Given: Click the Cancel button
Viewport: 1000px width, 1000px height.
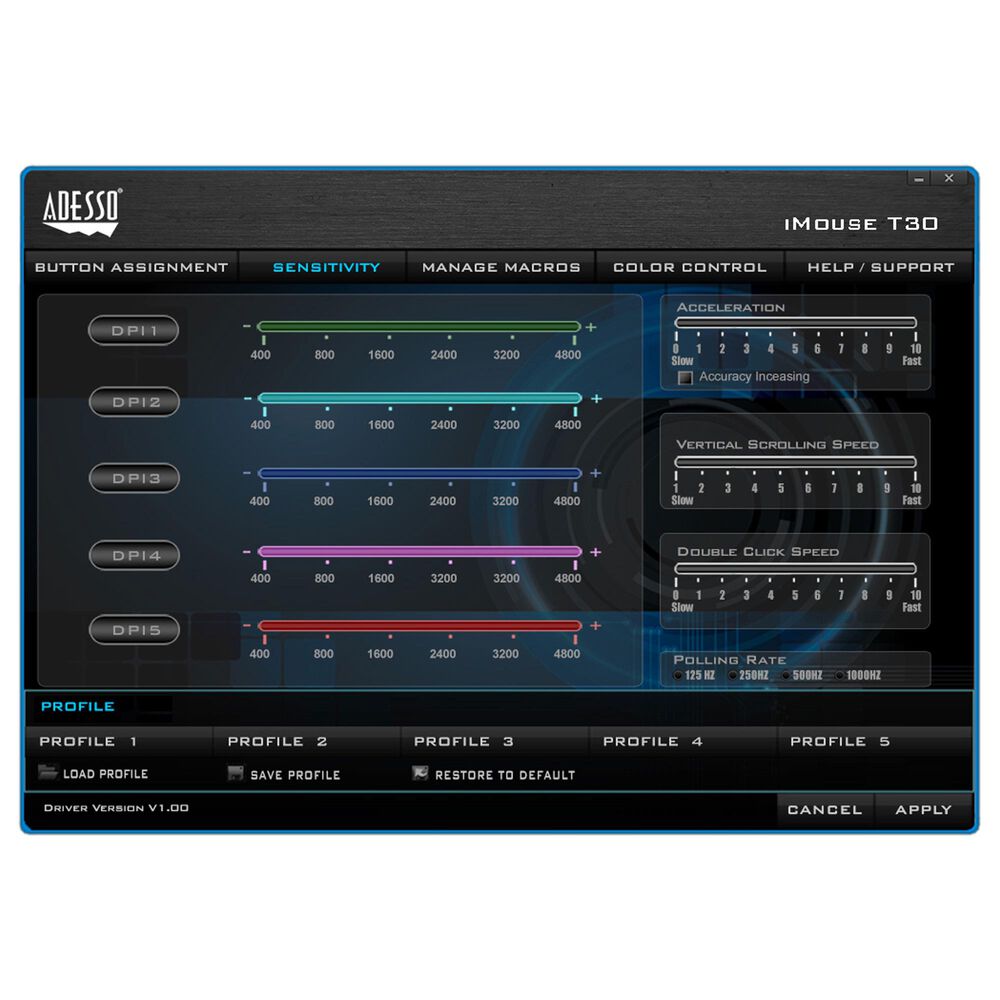Looking at the screenshot, I should (825, 809).
